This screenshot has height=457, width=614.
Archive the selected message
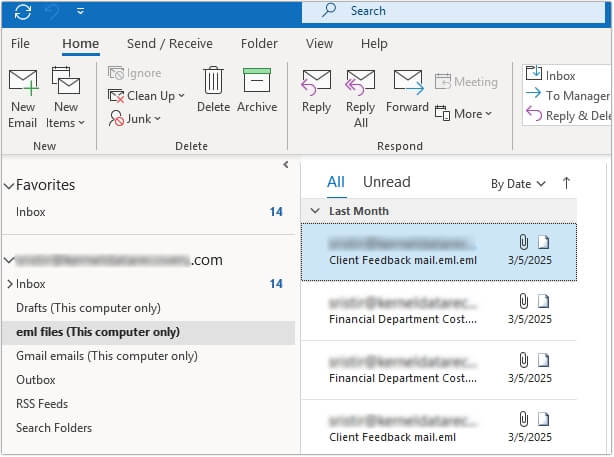coord(257,81)
